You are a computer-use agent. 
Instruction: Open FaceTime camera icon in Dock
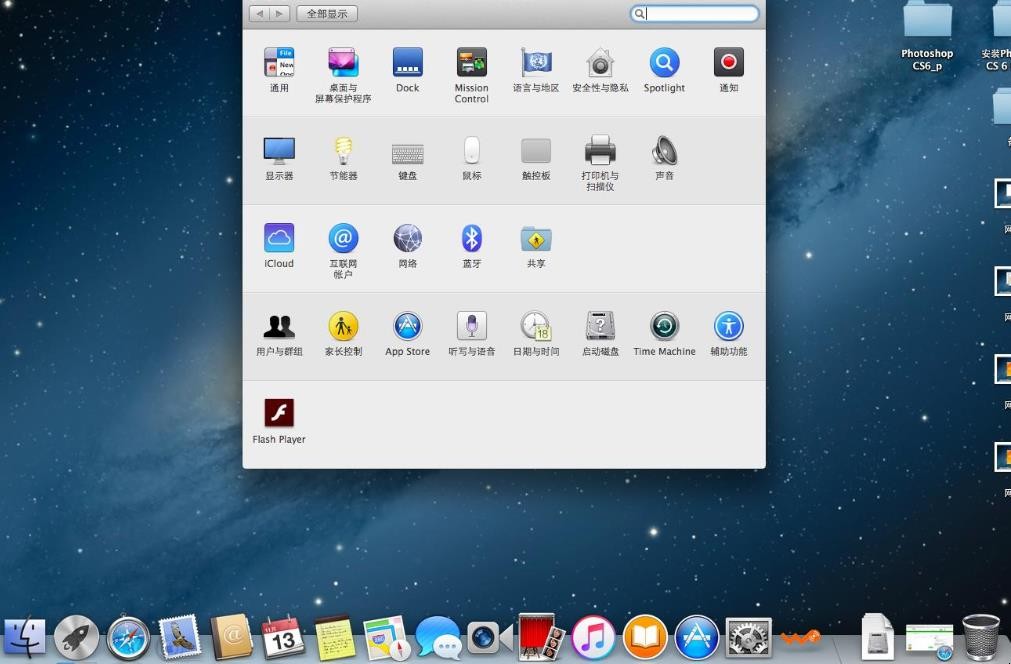490,638
